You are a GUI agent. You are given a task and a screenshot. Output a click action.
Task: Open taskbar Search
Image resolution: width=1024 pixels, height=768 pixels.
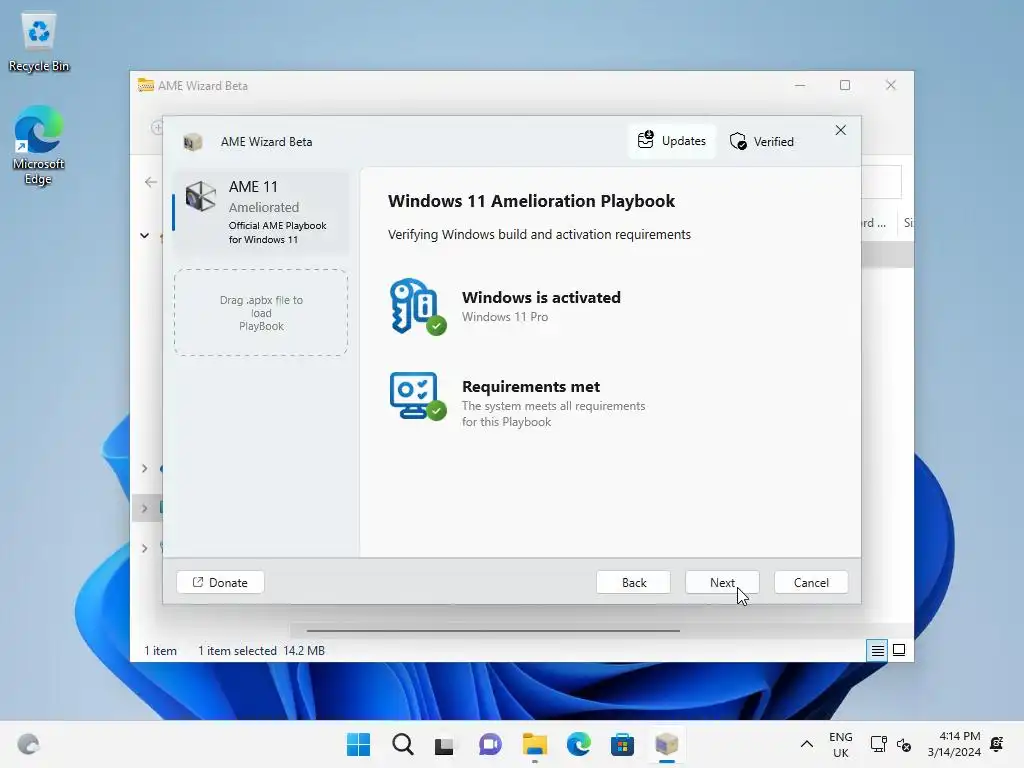point(403,744)
